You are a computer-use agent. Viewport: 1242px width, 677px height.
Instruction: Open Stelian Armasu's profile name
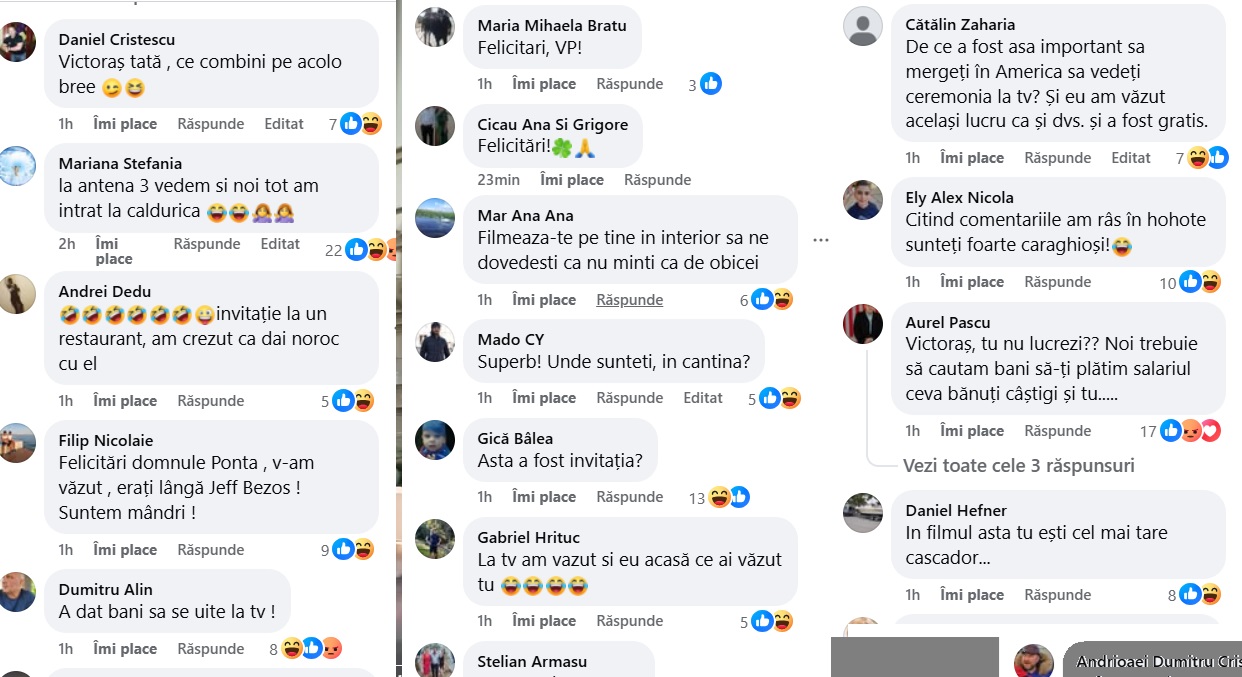tap(532, 661)
